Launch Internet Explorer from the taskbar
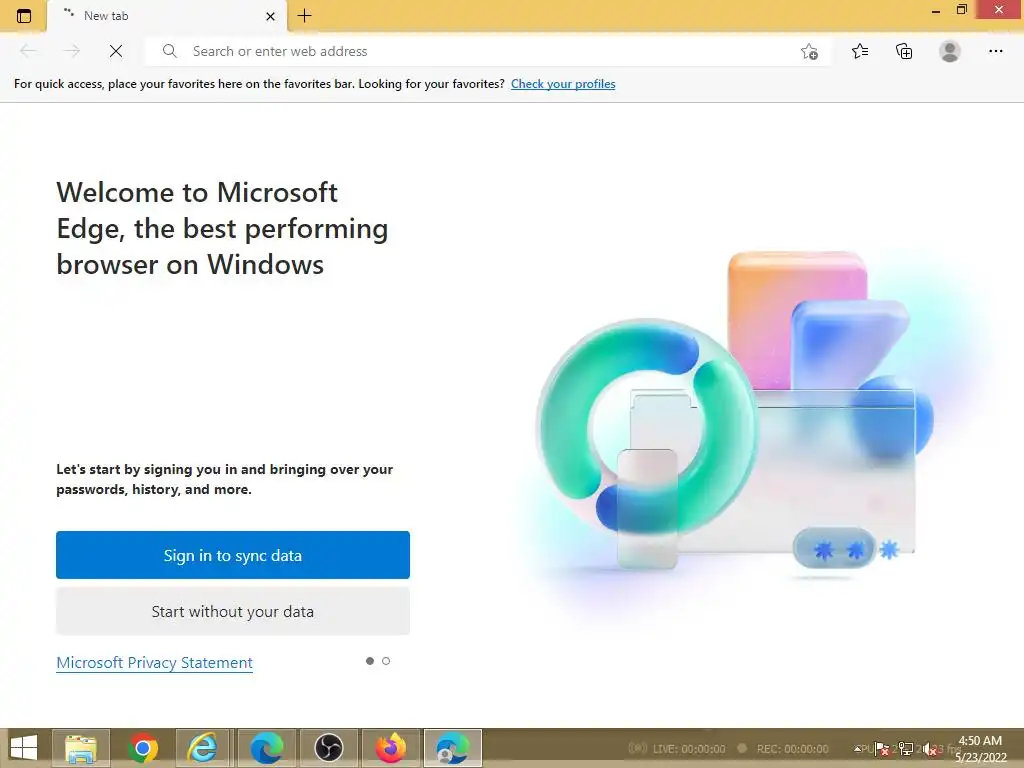This screenshot has width=1024, height=768. [x=202, y=748]
